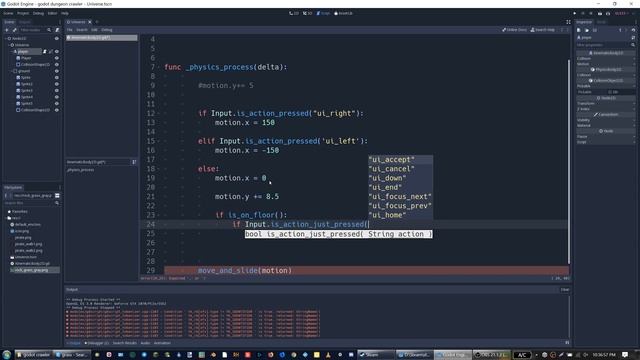This screenshot has width=640, height=360.
Task: Fold the _physics_process function at line 7
Action: (158, 67)
